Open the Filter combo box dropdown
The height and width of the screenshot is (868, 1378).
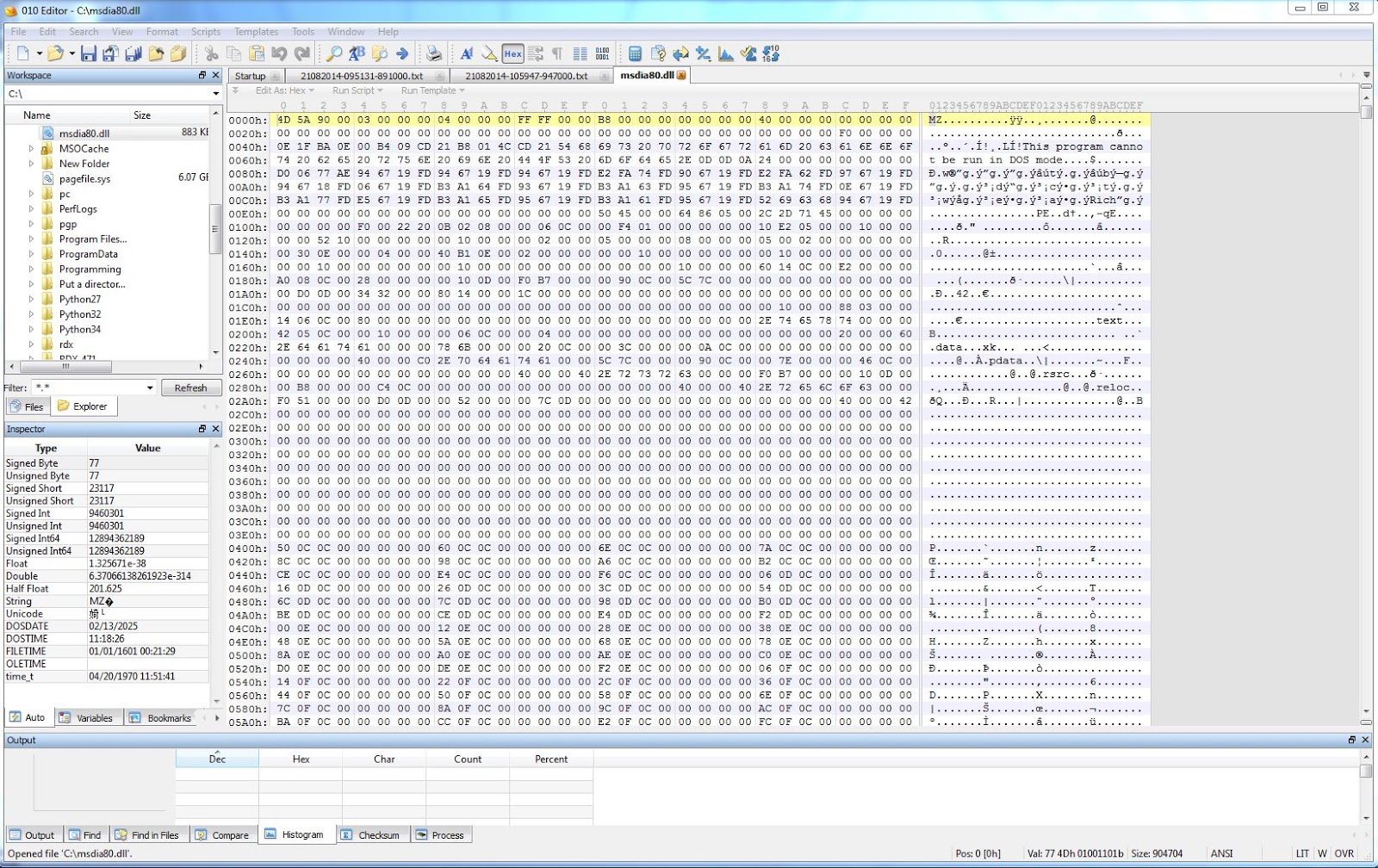click(x=148, y=387)
